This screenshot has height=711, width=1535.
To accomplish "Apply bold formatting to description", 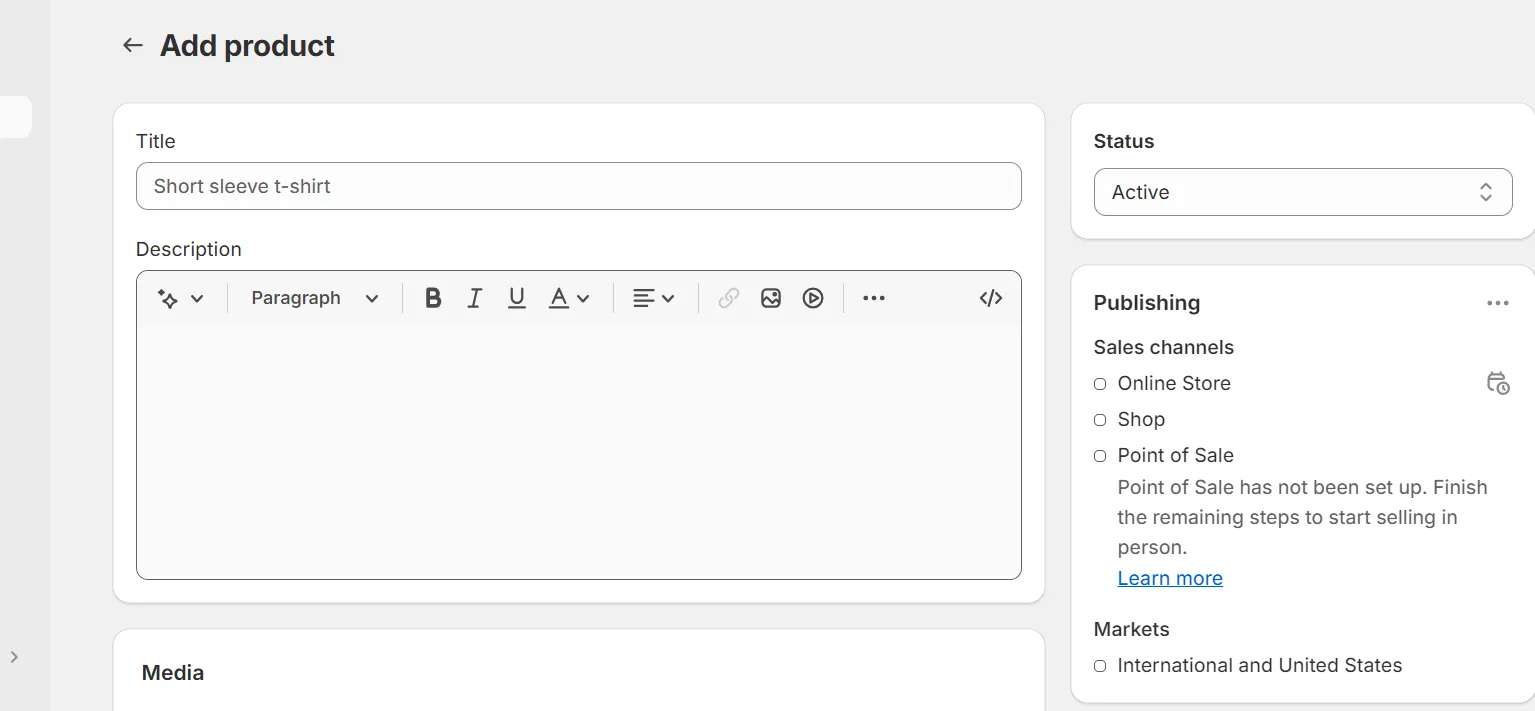I will (x=433, y=298).
